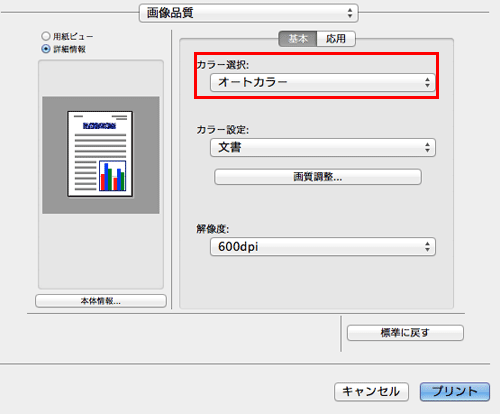Click the blue title text in preview
This screenshot has width=500, height=414.
[x=99, y=126]
